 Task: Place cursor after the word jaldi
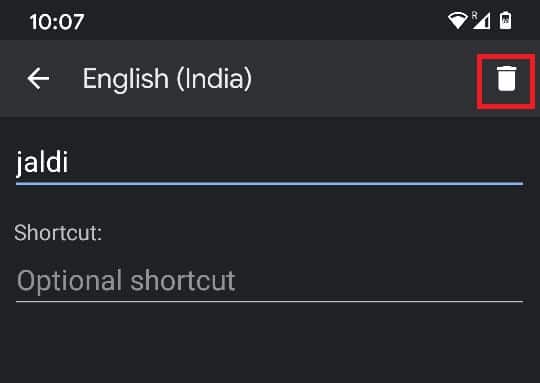[x=70, y=162]
